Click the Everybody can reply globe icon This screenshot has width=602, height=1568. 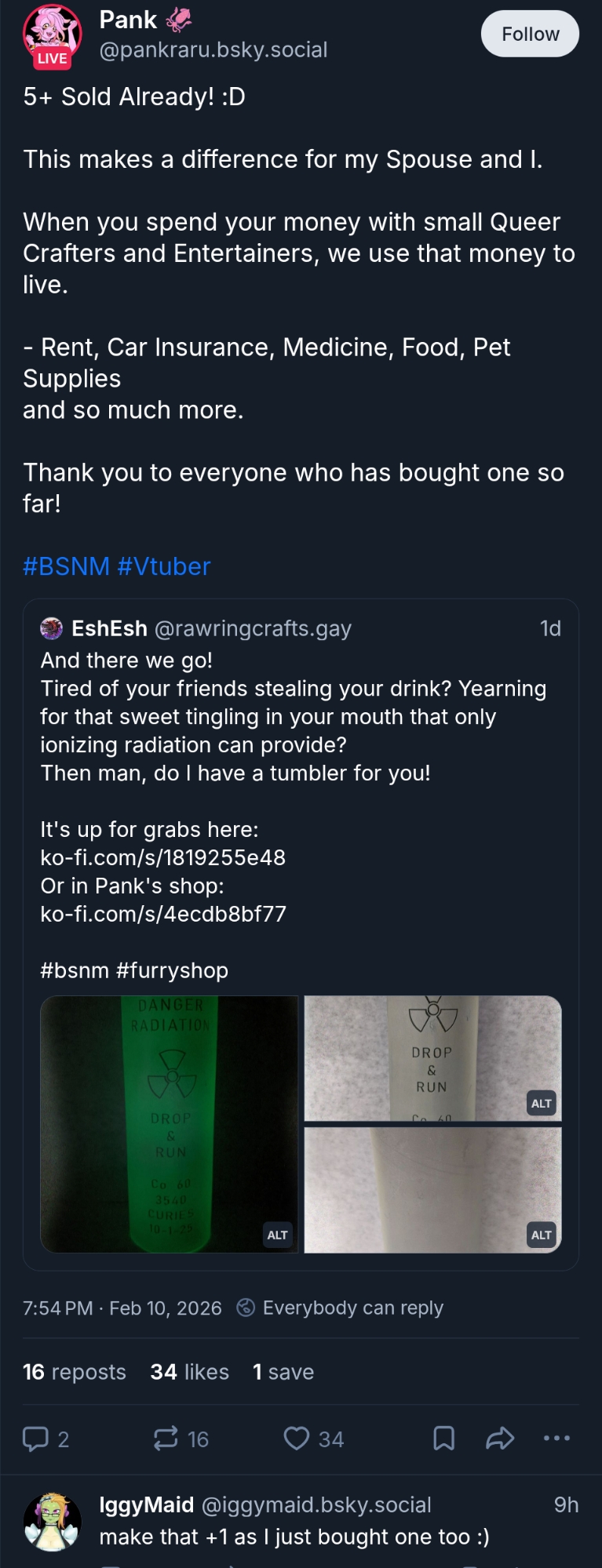tap(246, 1308)
